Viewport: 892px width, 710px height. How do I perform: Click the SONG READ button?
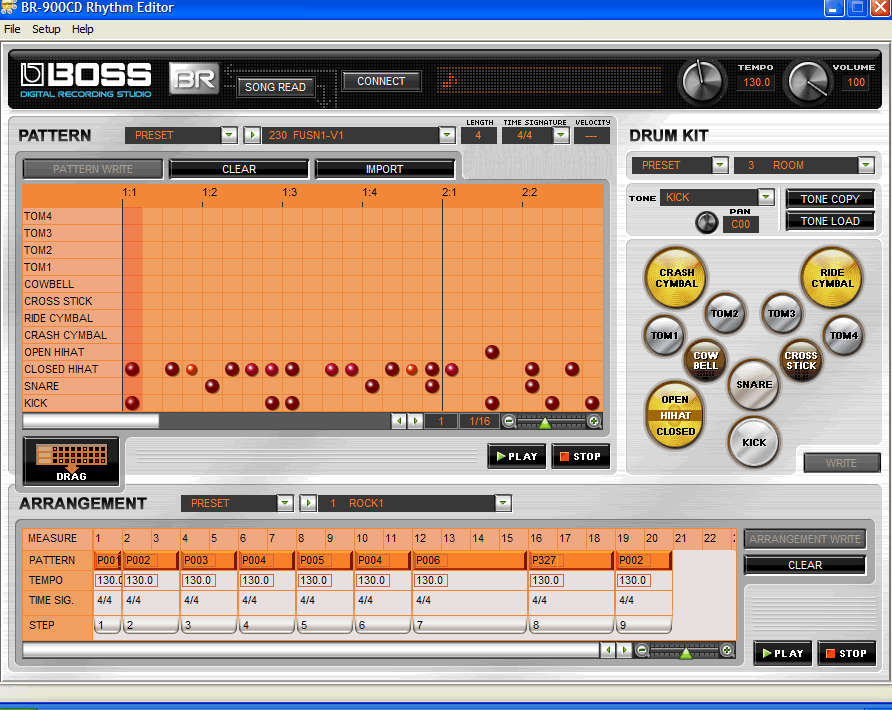275,86
